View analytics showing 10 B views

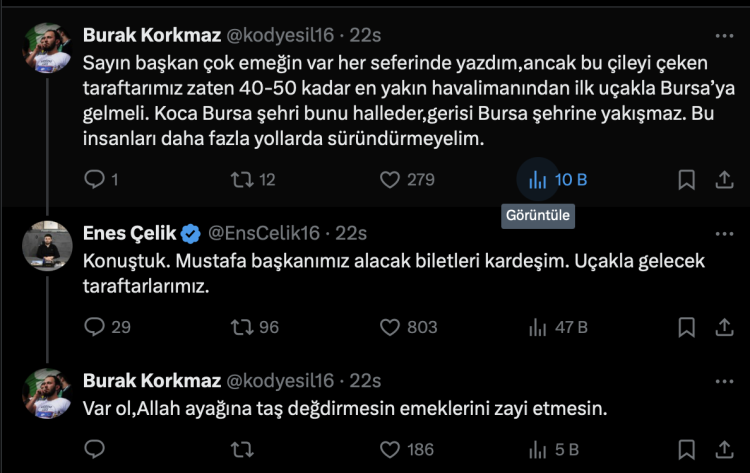pyautogui.click(x=538, y=180)
